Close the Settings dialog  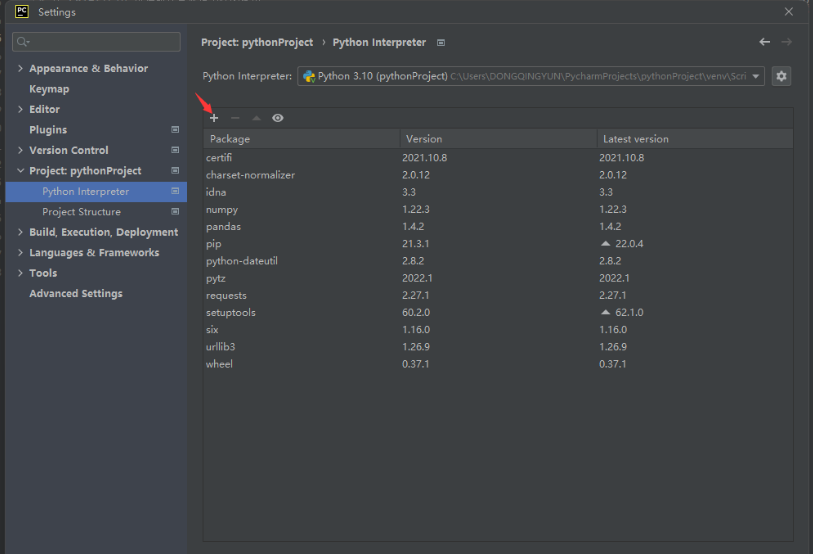click(x=789, y=11)
